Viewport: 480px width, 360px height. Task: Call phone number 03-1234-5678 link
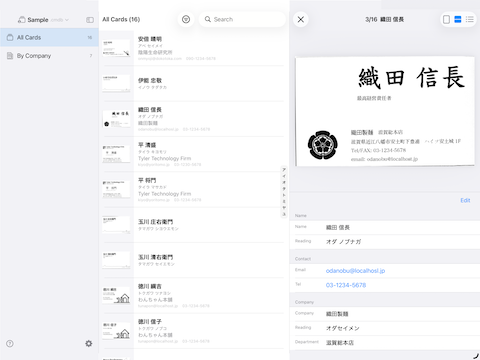point(346,285)
